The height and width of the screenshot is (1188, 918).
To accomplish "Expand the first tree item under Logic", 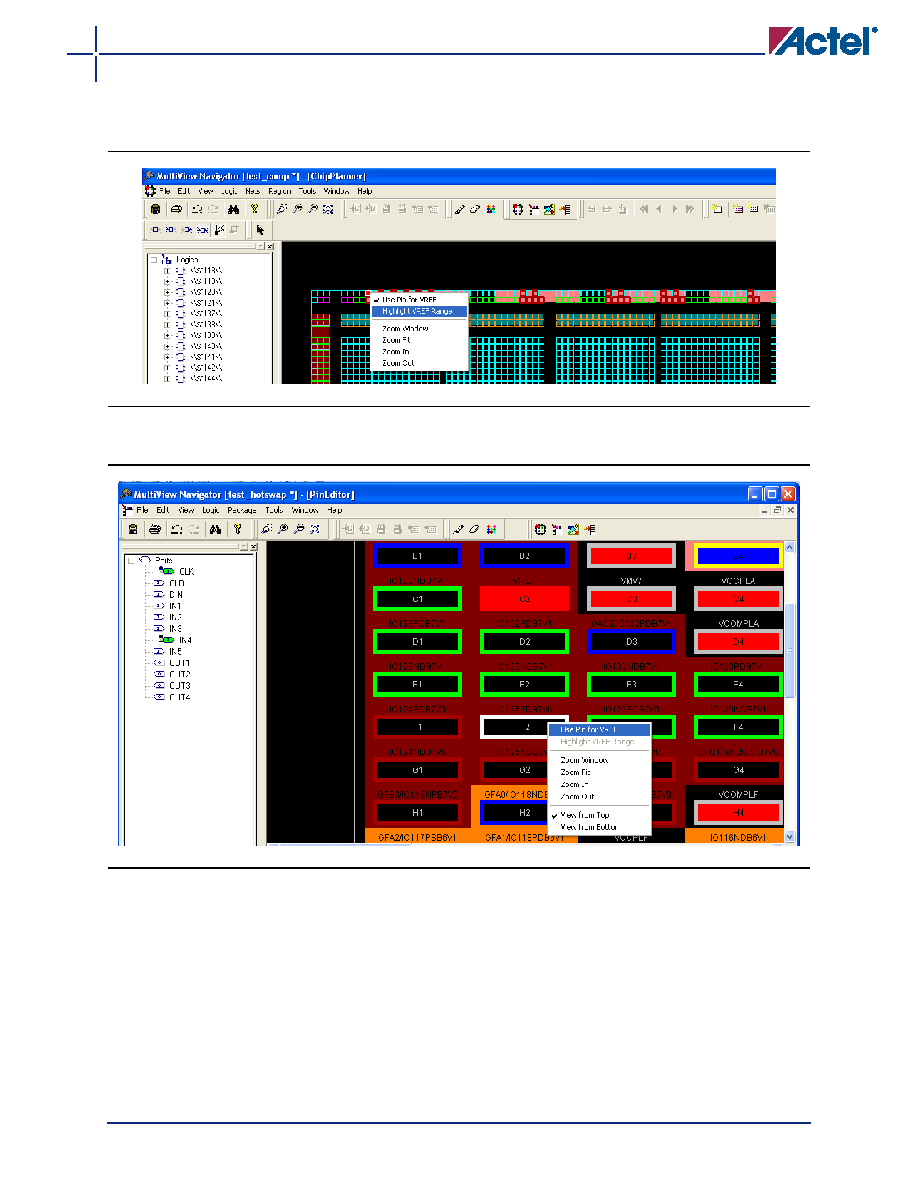I will pos(167,270).
